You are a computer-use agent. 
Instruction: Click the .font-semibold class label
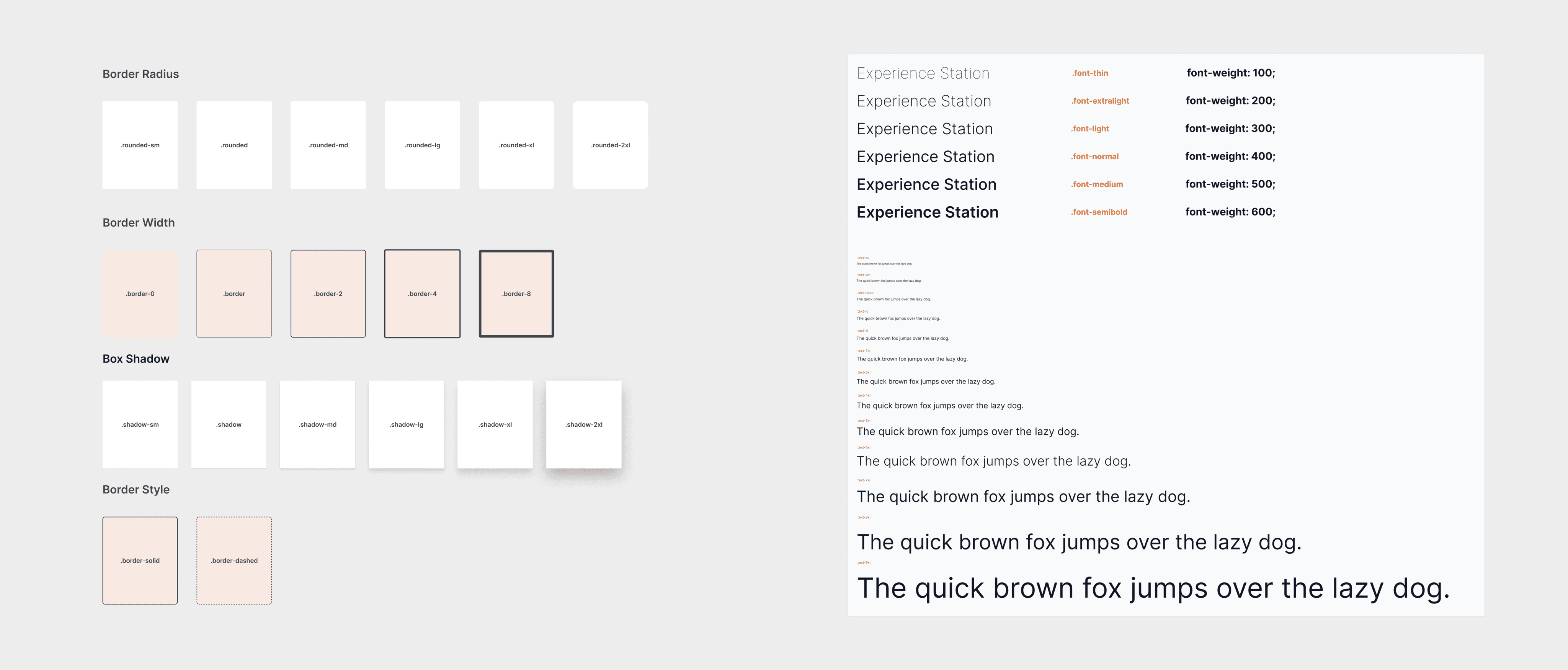[1099, 212]
